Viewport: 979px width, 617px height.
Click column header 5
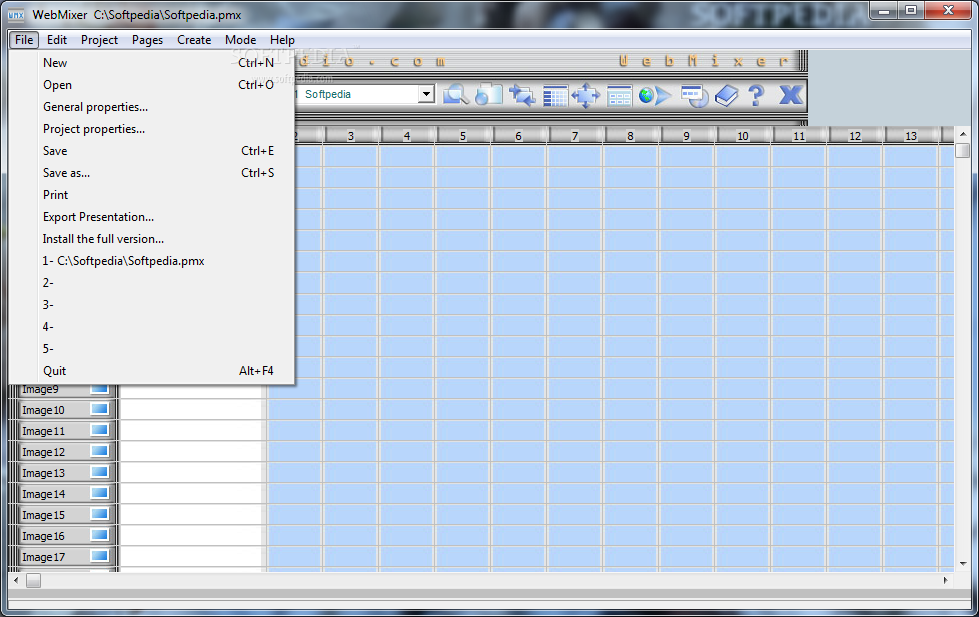(x=463, y=136)
